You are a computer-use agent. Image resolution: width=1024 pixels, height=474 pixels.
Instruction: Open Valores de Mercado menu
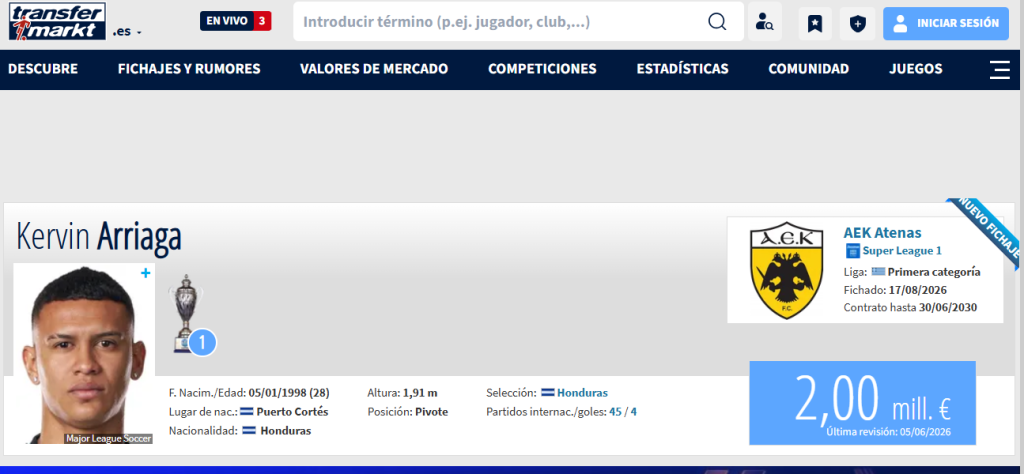374,69
